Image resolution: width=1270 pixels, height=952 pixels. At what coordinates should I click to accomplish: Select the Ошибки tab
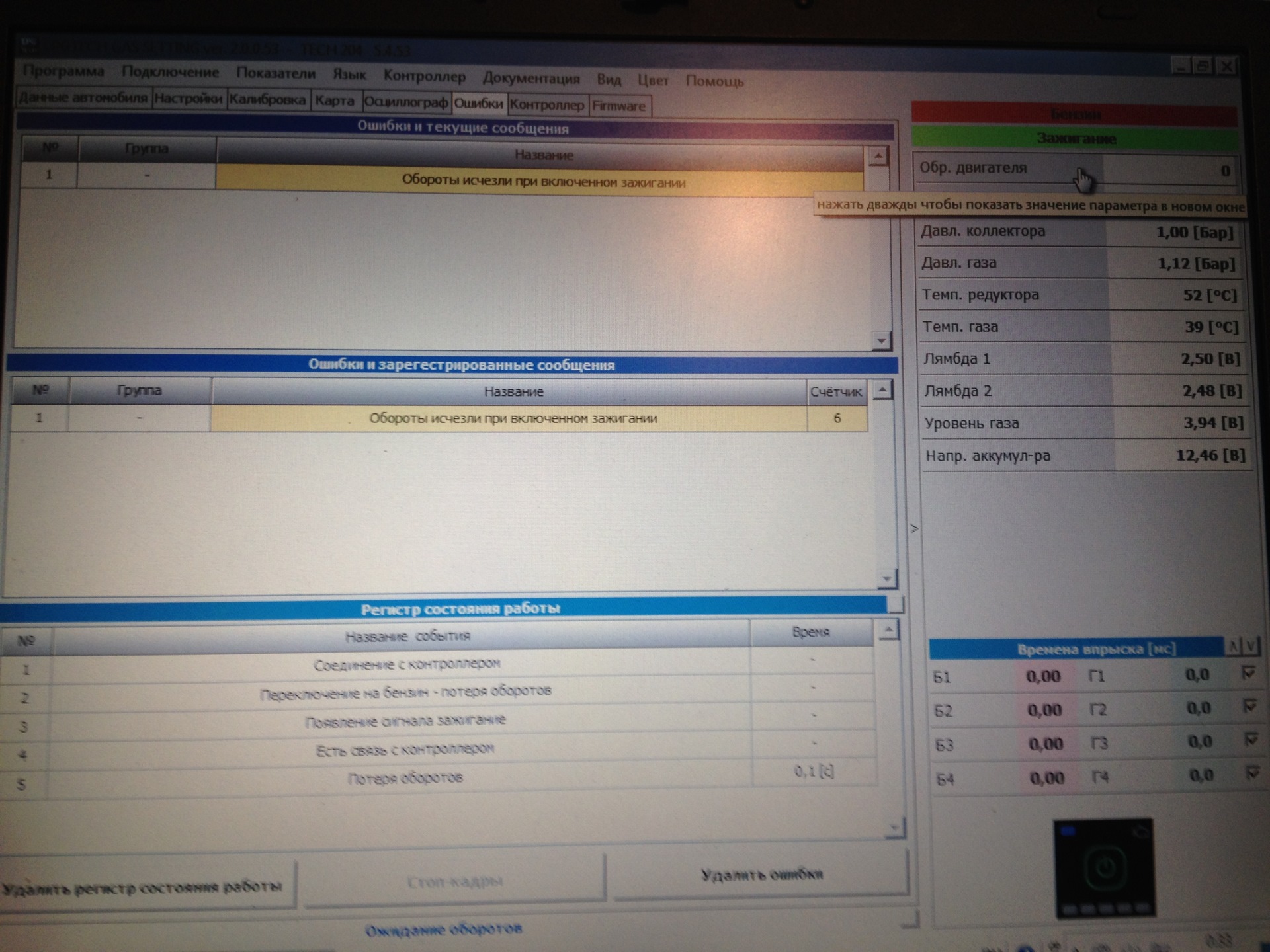pyautogui.click(x=478, y=103)
